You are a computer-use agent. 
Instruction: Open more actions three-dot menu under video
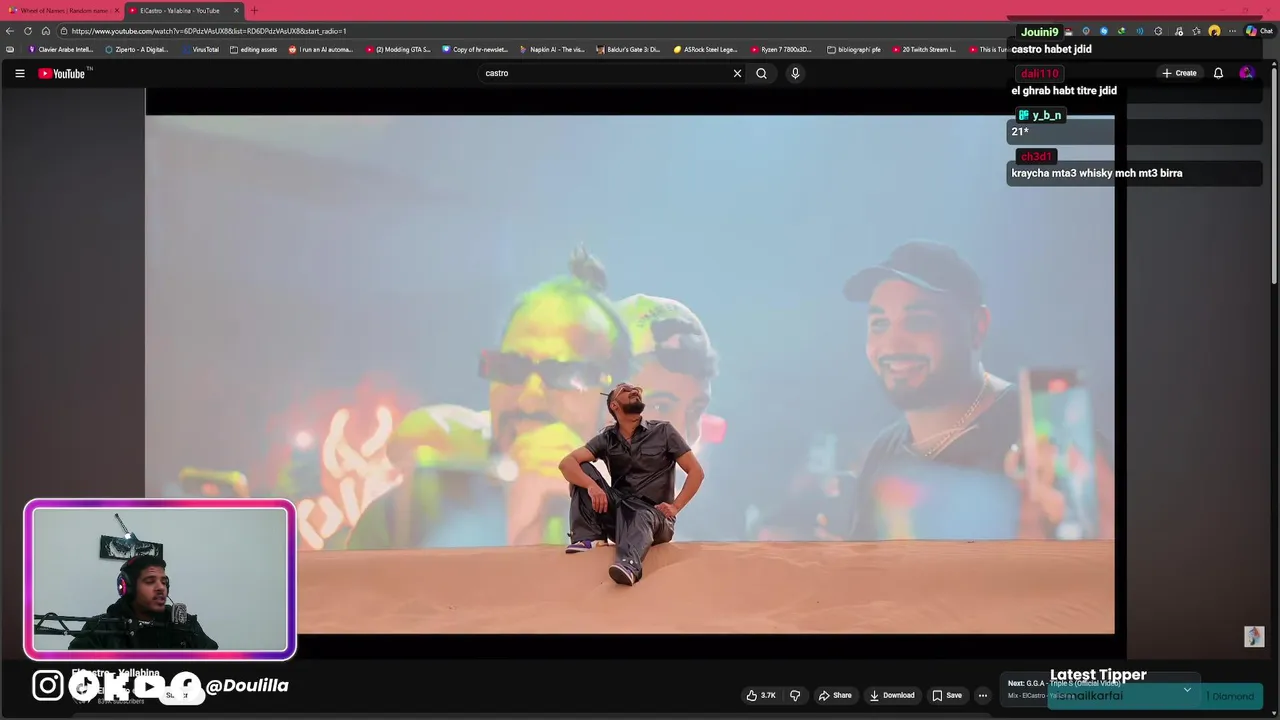[982, 695]
